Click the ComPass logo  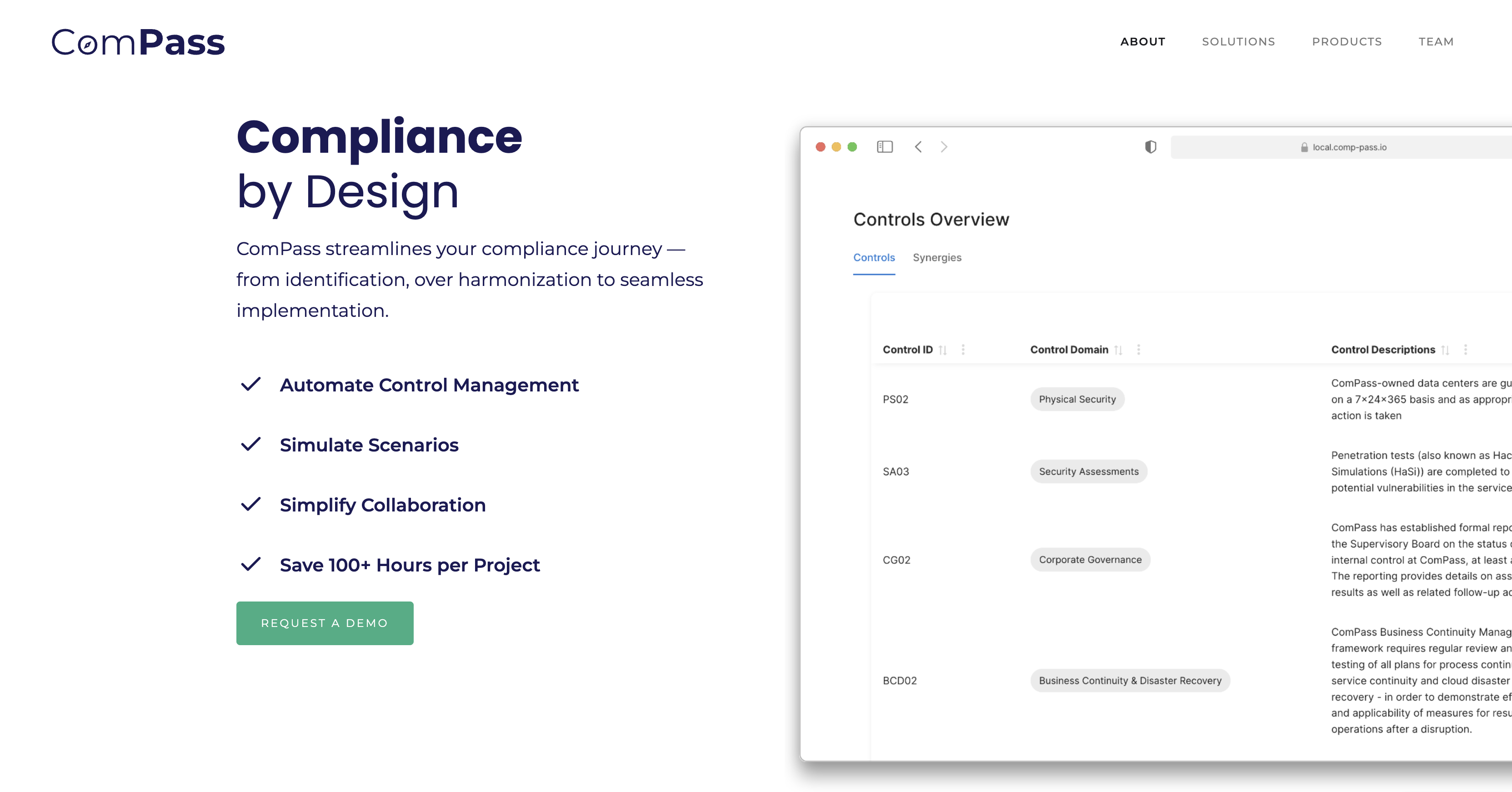138,42
